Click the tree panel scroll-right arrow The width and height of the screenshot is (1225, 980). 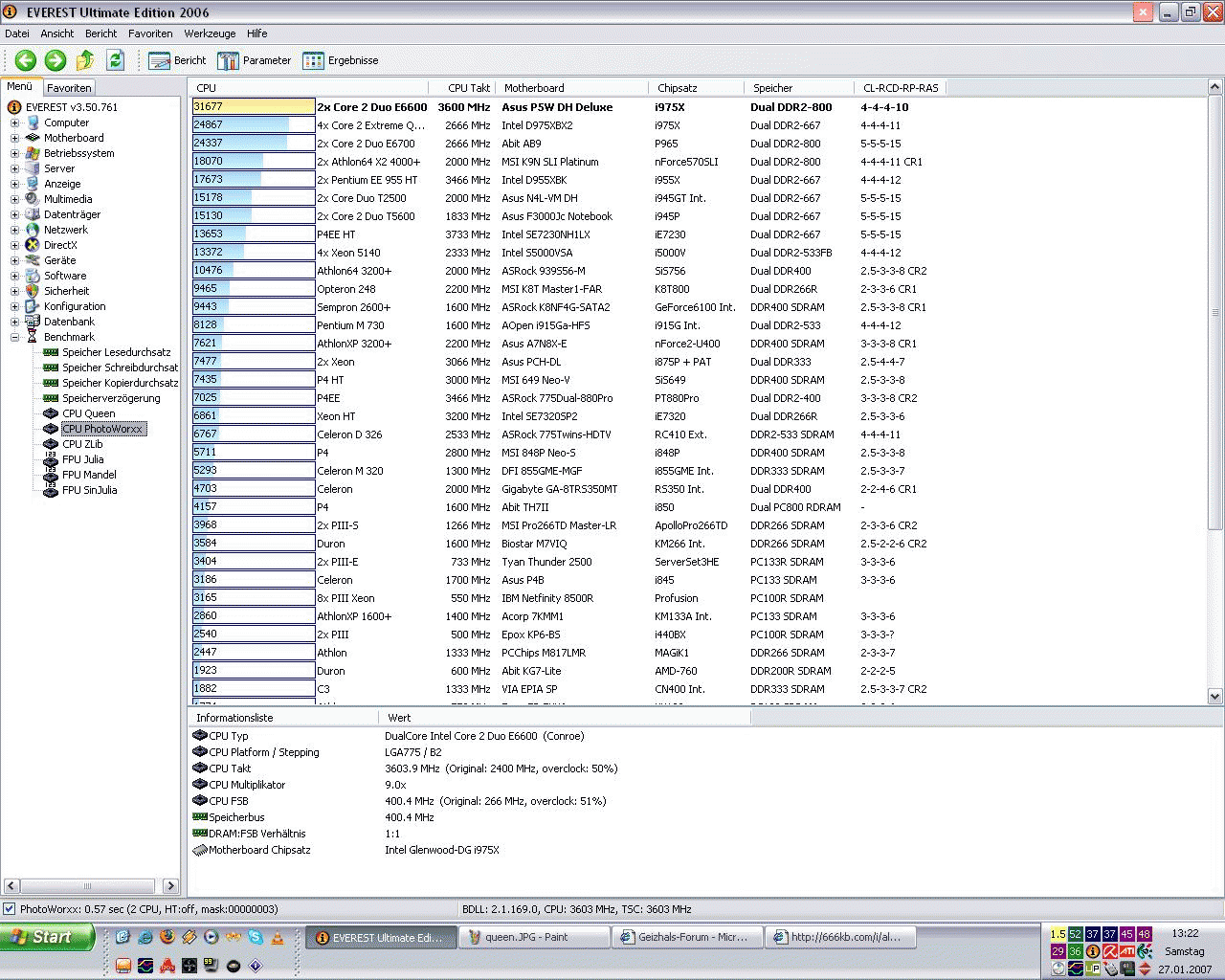[x=170, y=886]
